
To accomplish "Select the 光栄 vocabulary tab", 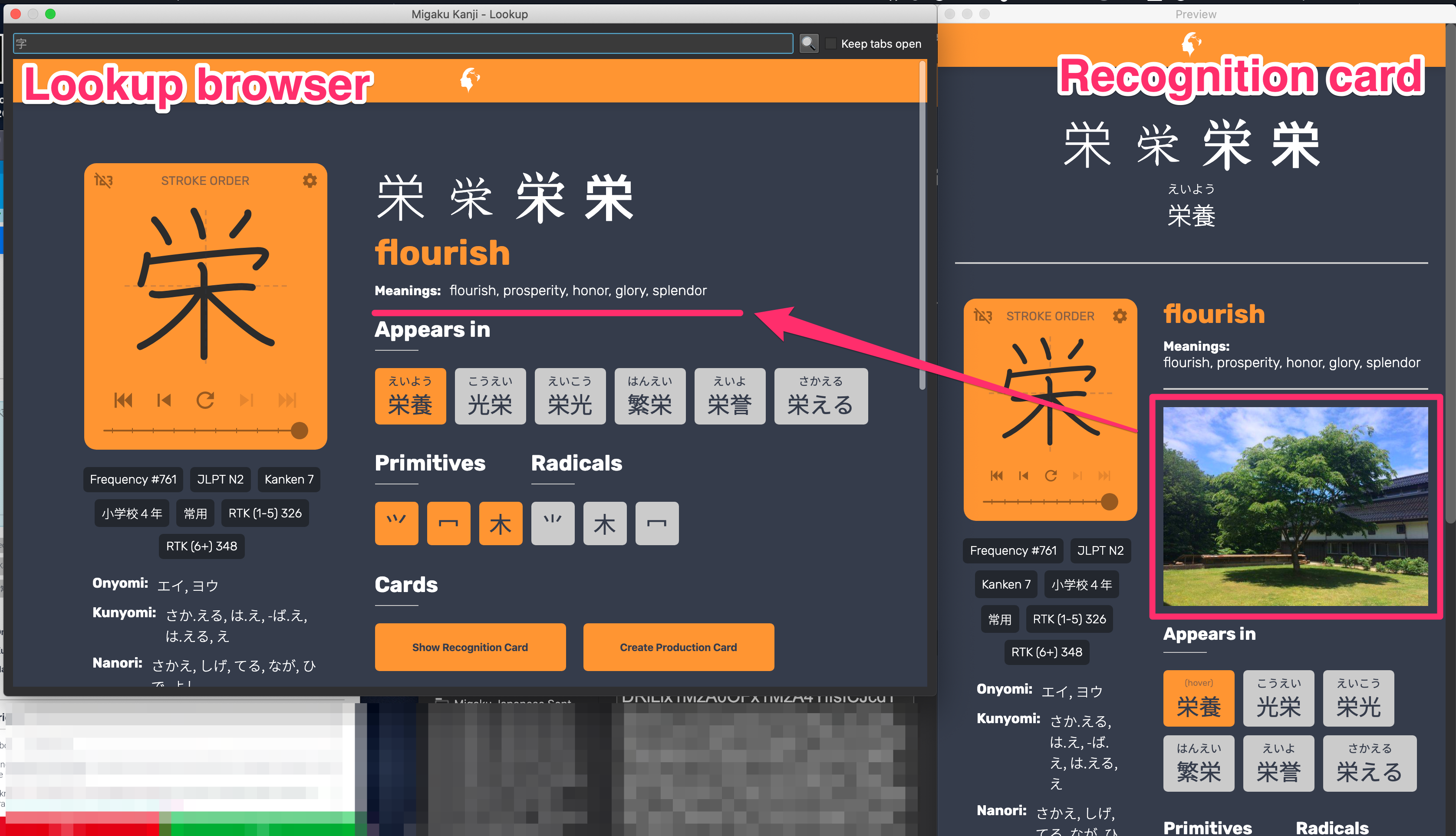I will [x=490, y=396].
